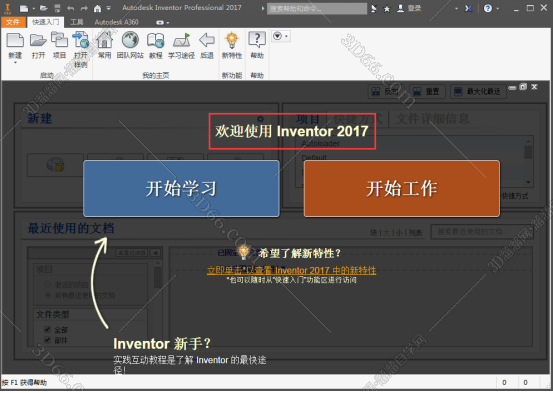Screen dimensions: 553x393
Task: Click the help search box in title bar
Action: (317, 8)
